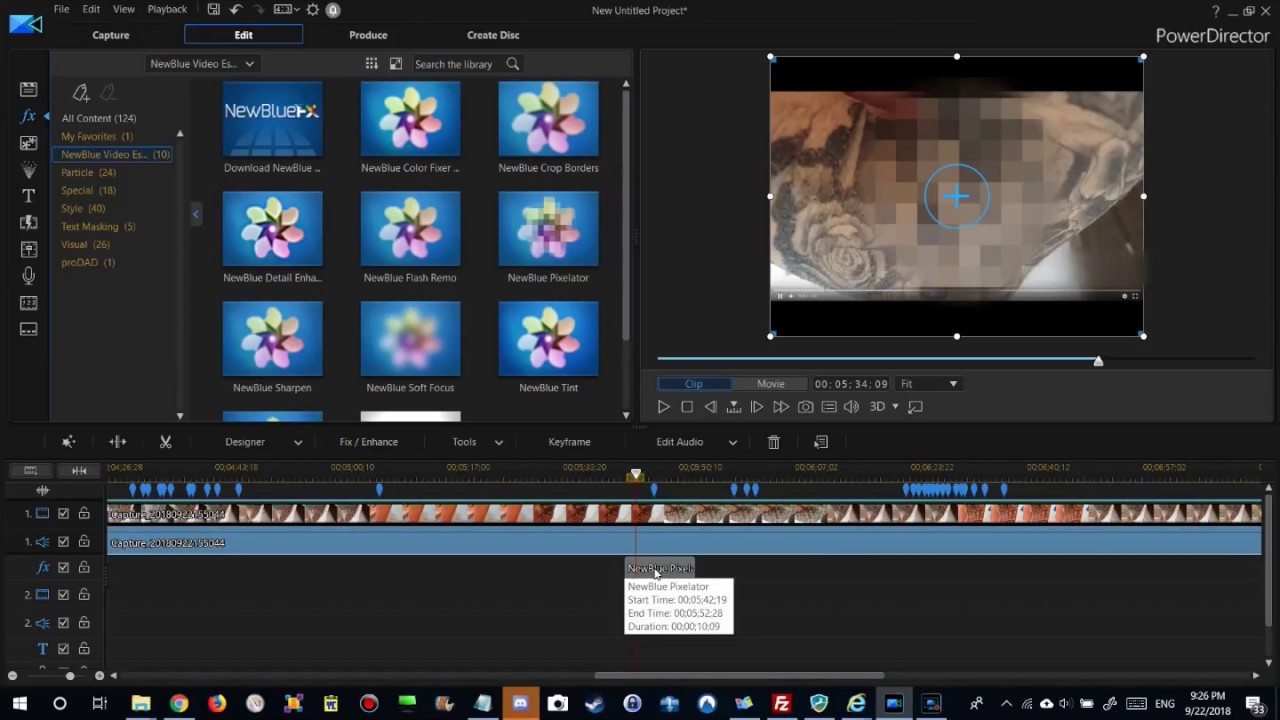Image resolution: width=1280 pixels, height=720 pixels.
Task: Take a snapshot with camera icon
Action: coord(805,407)
